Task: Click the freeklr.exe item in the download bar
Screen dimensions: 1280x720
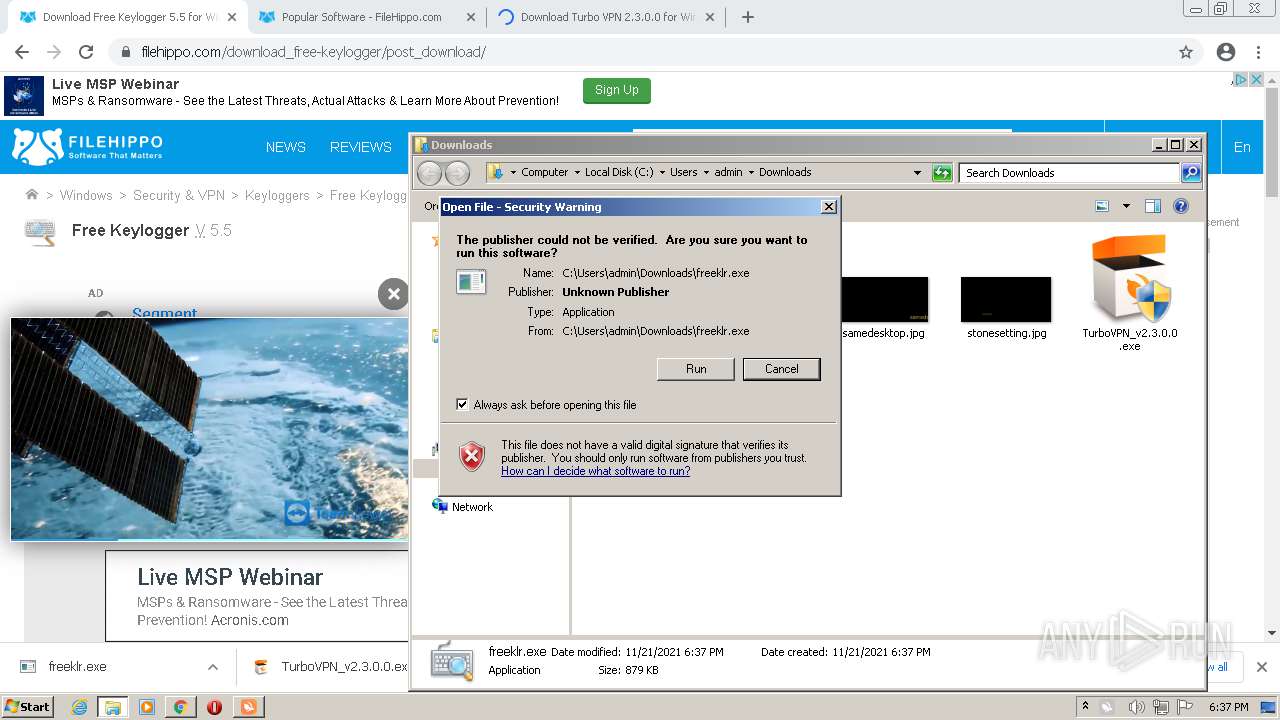Action: pyautogui.click(x=78, y=667)
